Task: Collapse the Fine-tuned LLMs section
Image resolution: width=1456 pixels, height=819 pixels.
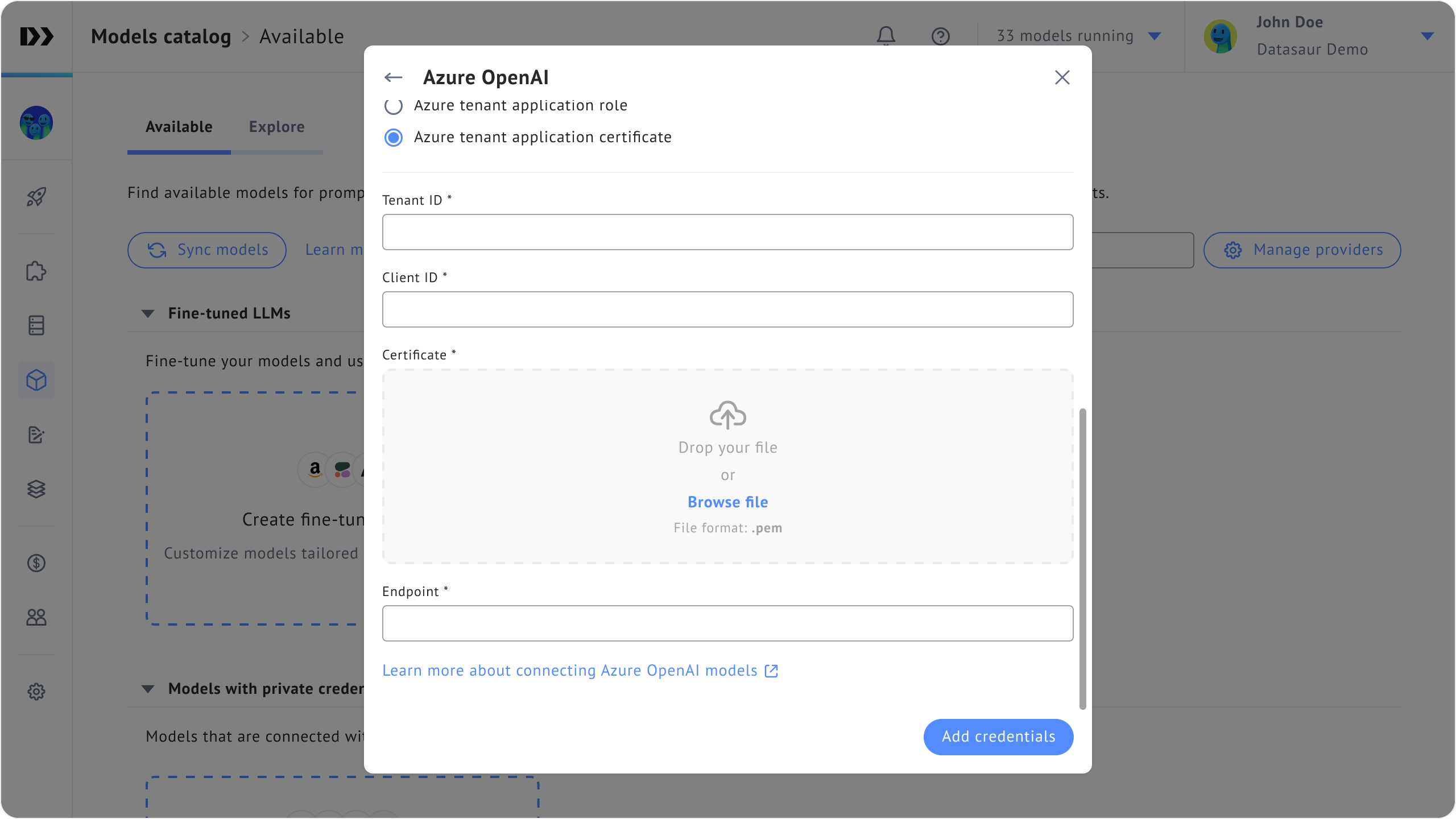Action: pos(148,313)
